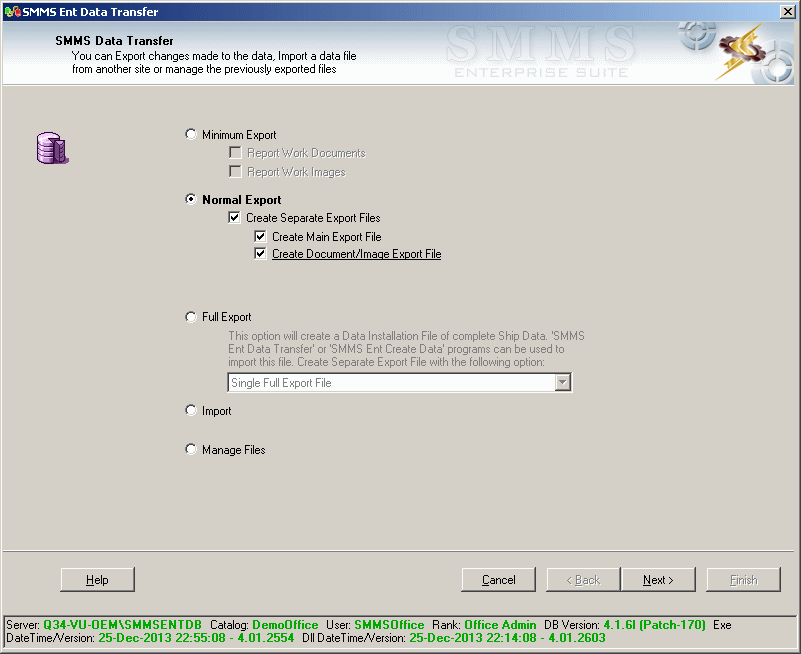Click the Help button
Viewport: 801px width, 654px height.
coord(97,579)
